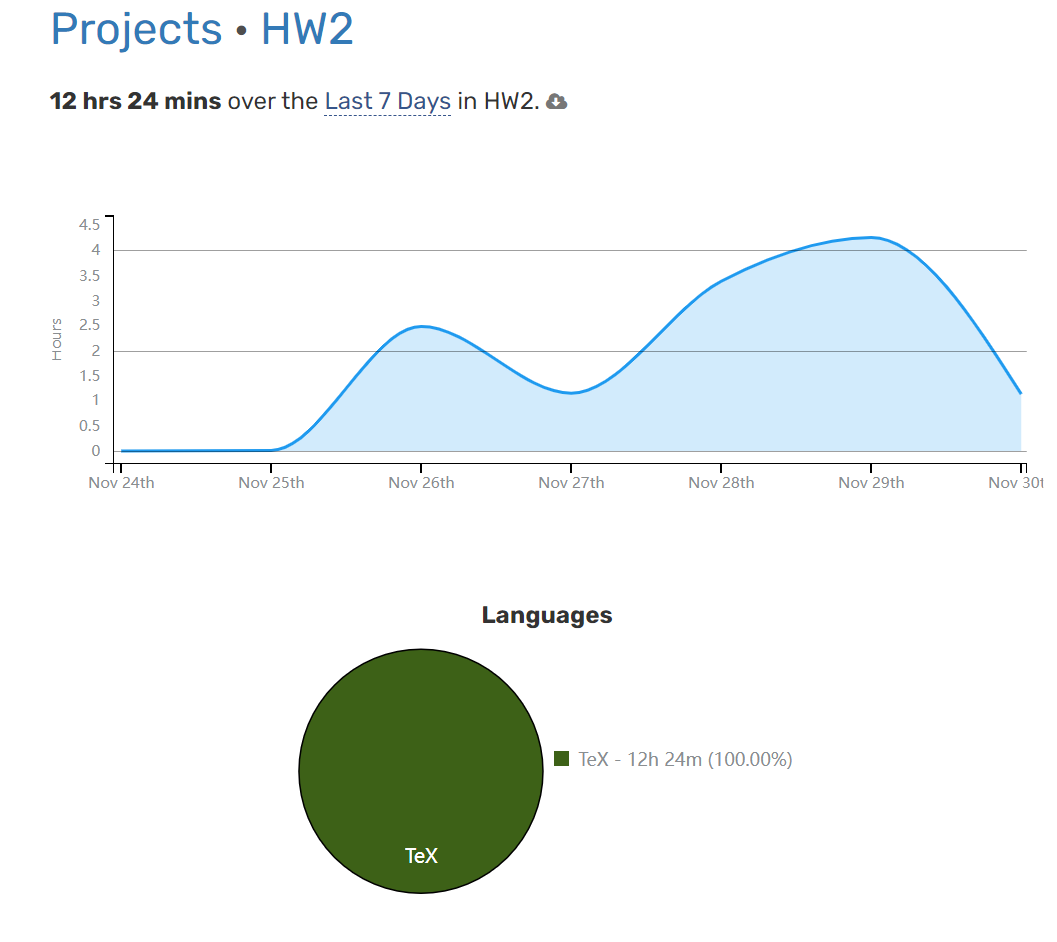Toggle the TeX legend entry text
The width and height of the screenshot is (1057, 942).
tap(685, 760)
